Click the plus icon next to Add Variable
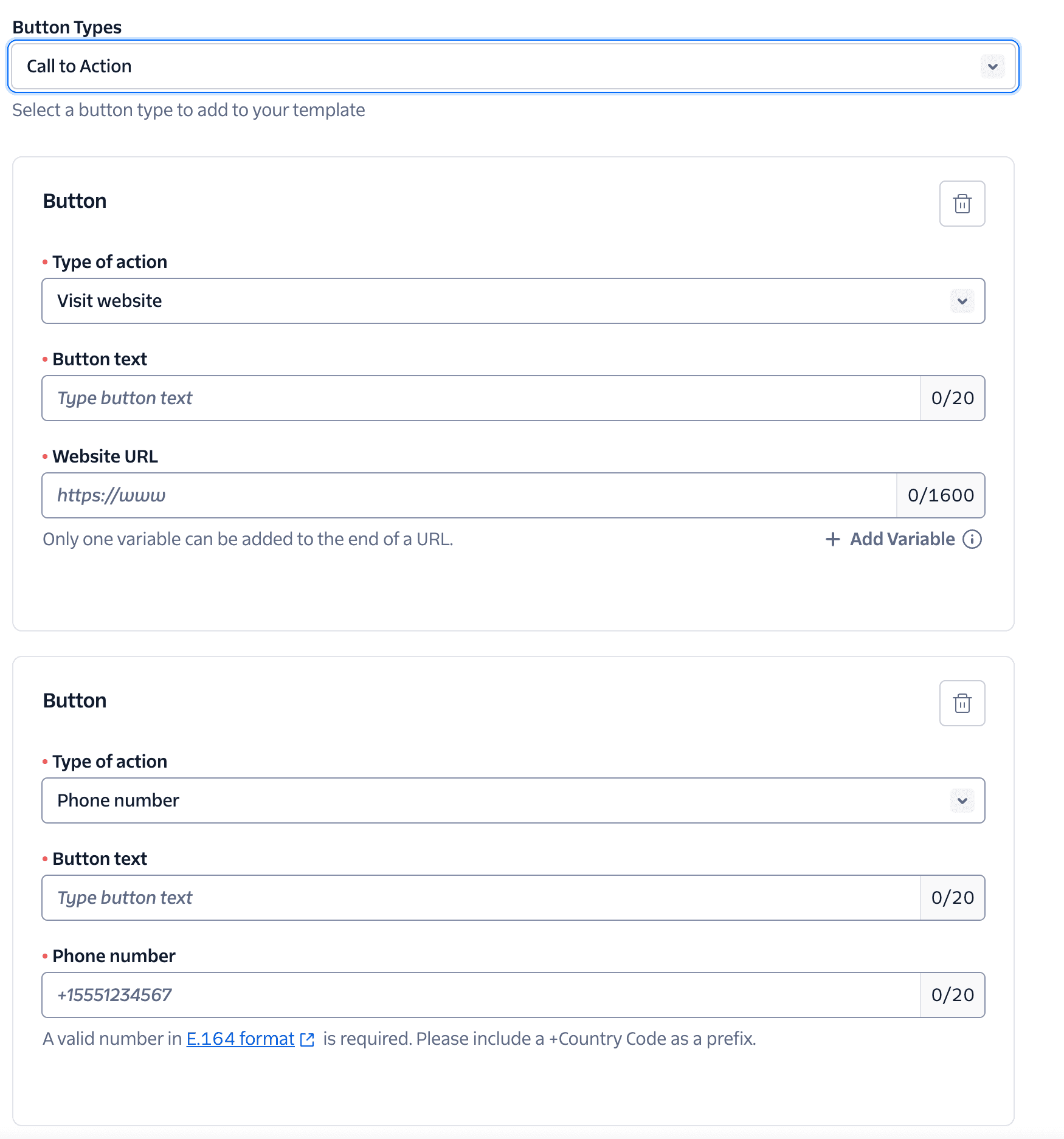Screen dimensions: 1064x1139 [x=832, y=539]
